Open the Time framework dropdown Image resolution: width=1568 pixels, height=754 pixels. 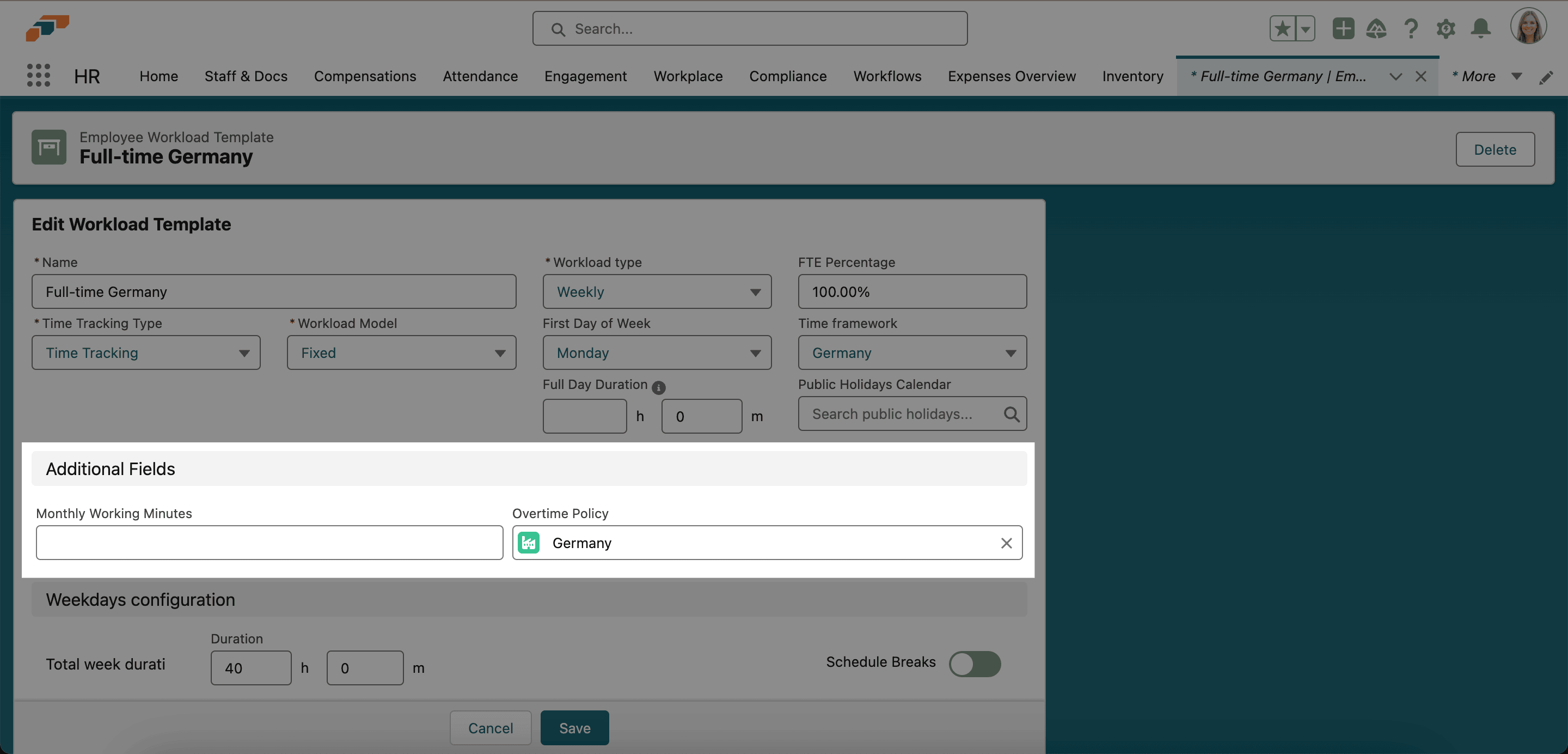pos(912,352)
